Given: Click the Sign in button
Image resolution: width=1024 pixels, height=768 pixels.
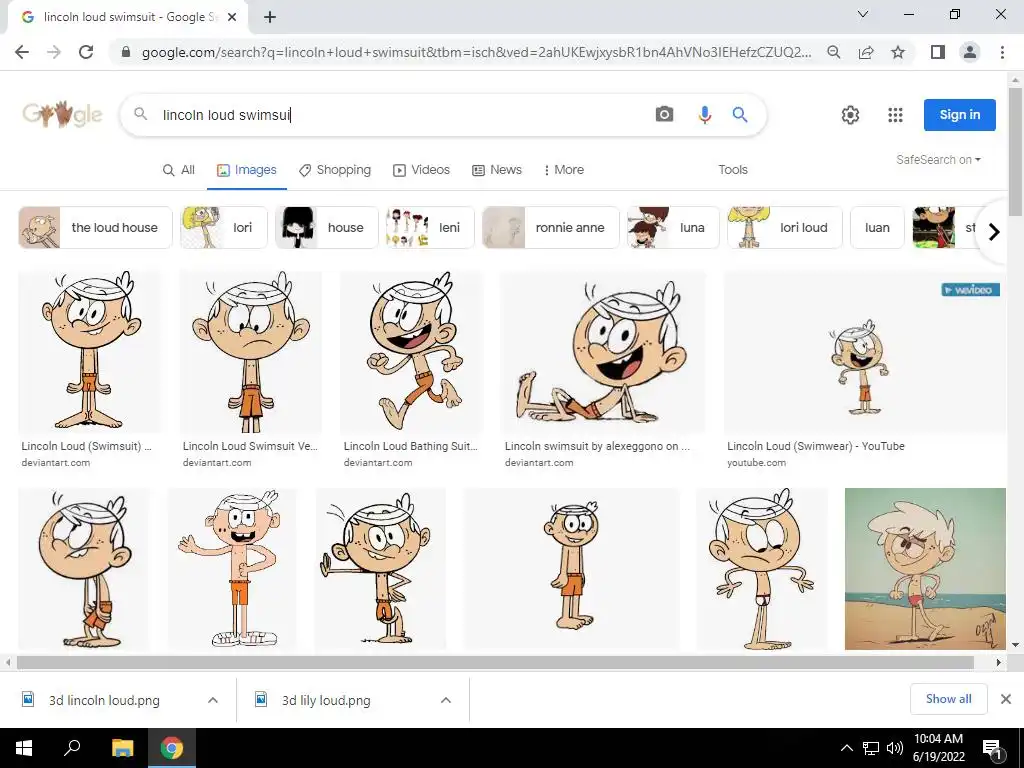Looking at the screenshot, I should coord(959,115).
